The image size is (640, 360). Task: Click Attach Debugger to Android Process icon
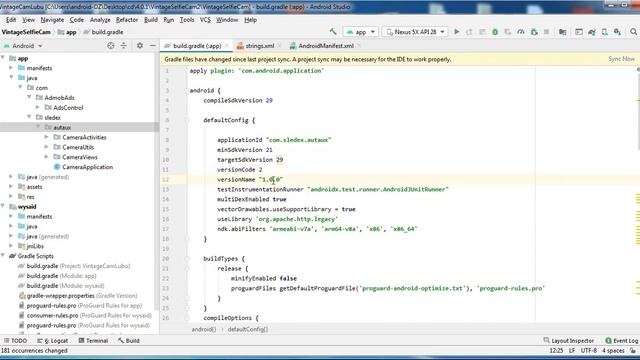pyautogui.click(x=534, y=32)
